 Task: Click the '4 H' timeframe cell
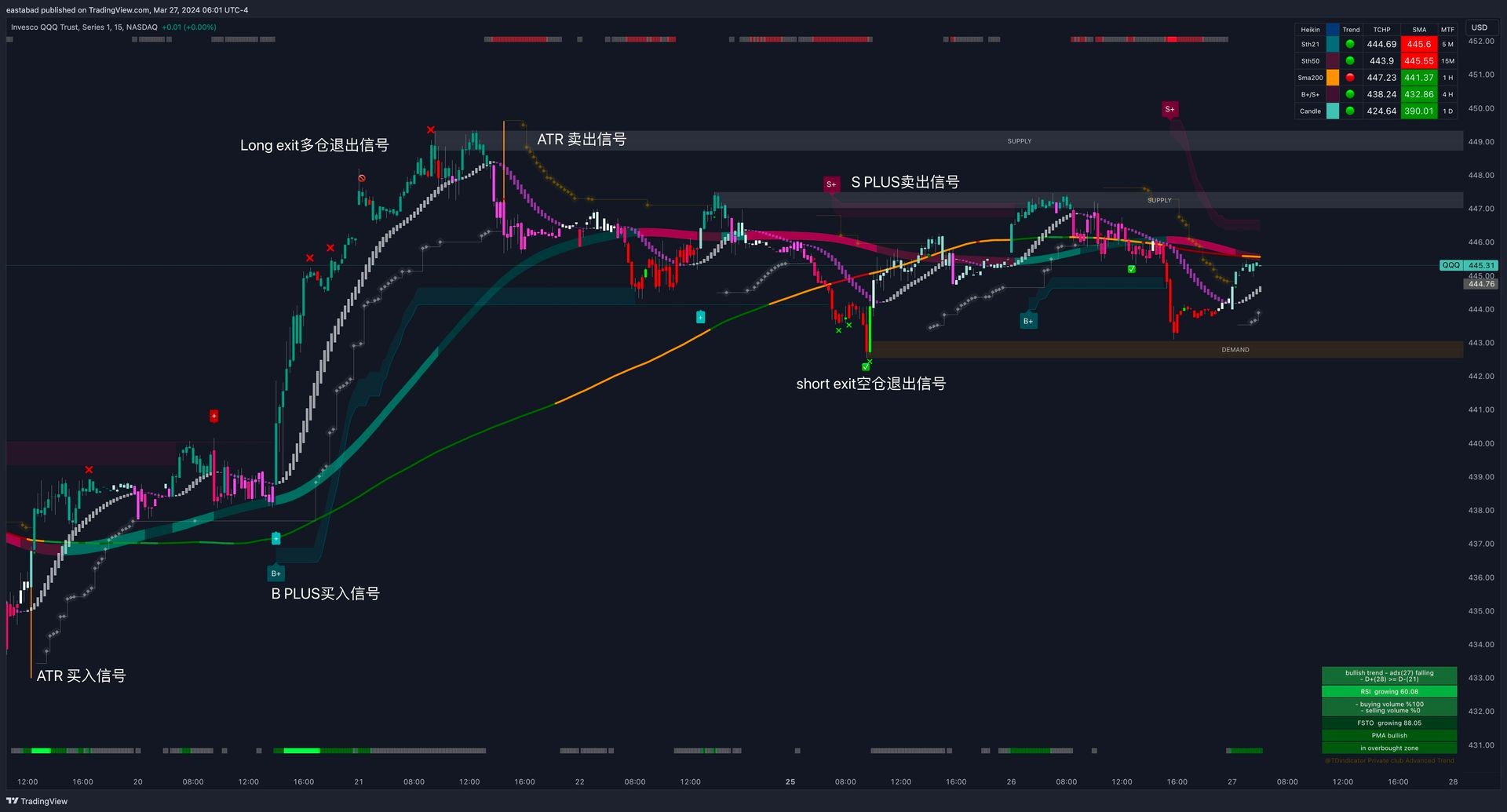point(1448,94)
